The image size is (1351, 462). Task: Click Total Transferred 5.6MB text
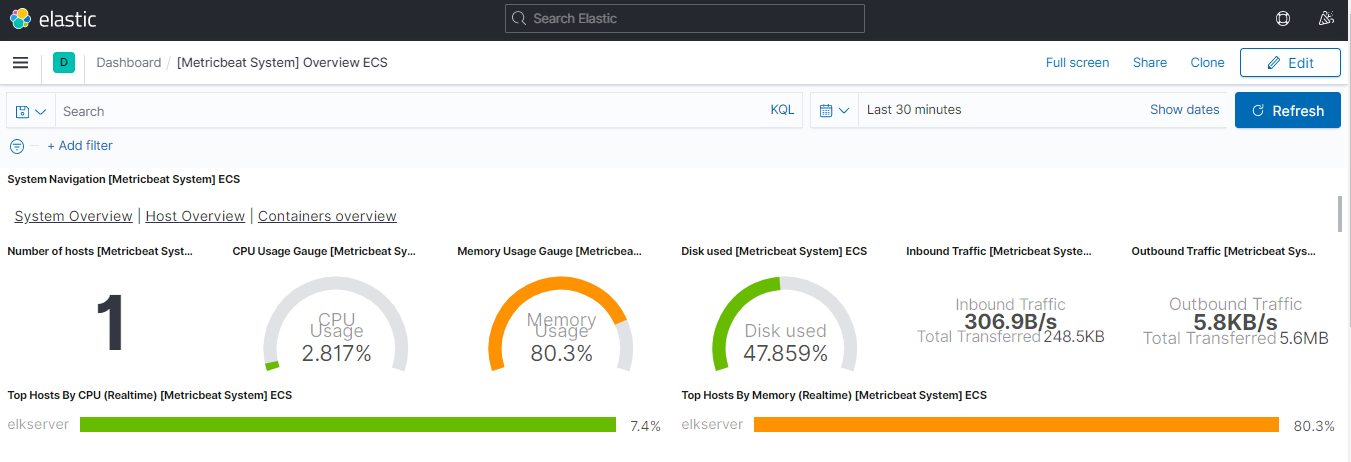pos(1236,338)
